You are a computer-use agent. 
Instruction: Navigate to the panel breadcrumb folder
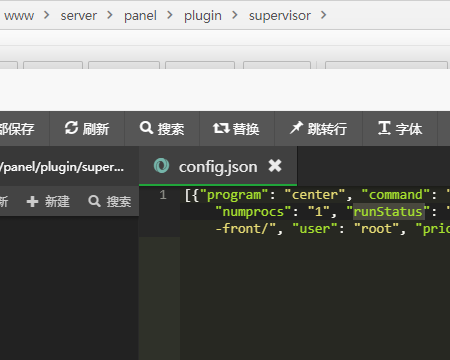140,16
